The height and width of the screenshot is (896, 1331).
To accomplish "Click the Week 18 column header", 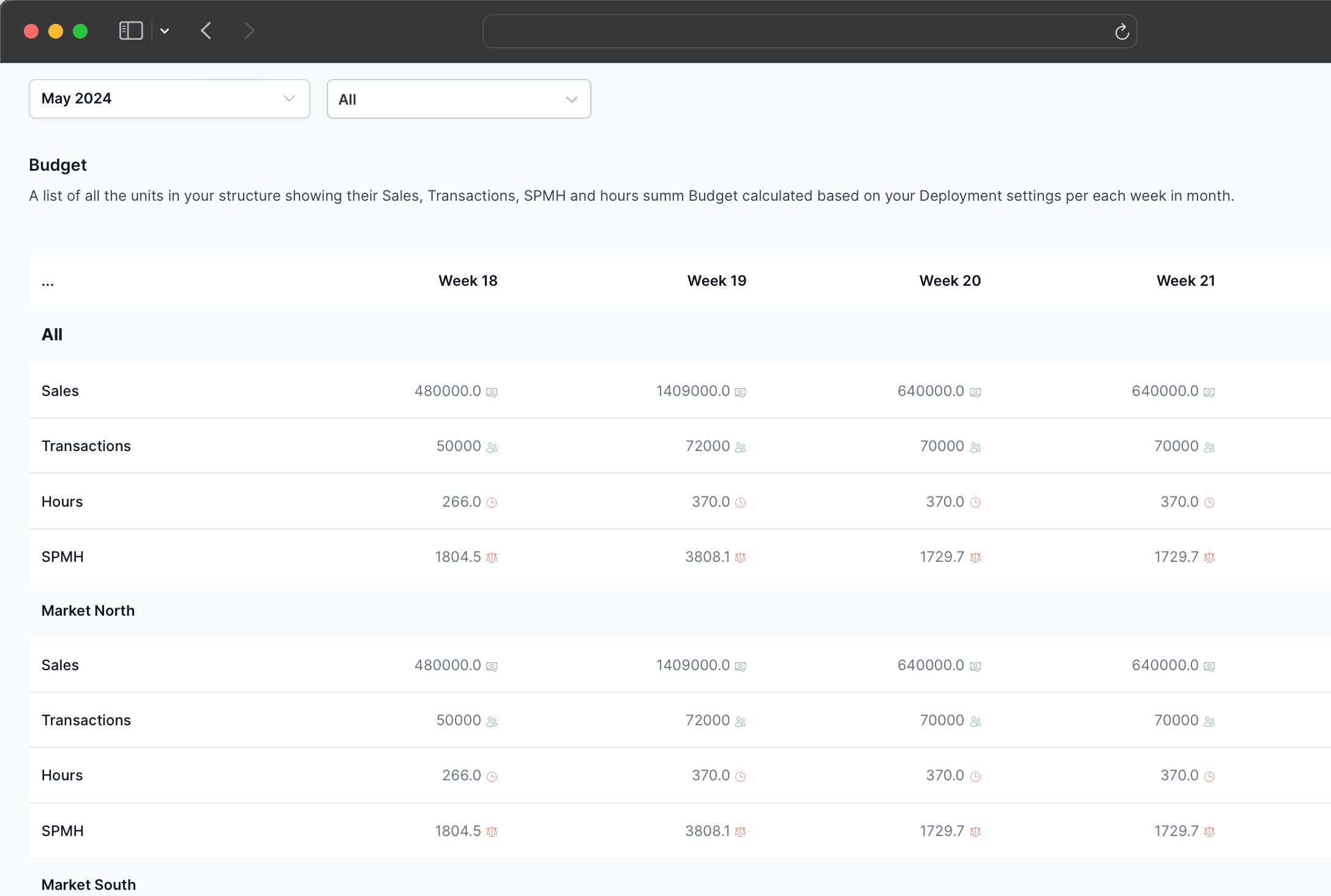I will (468, 281).
